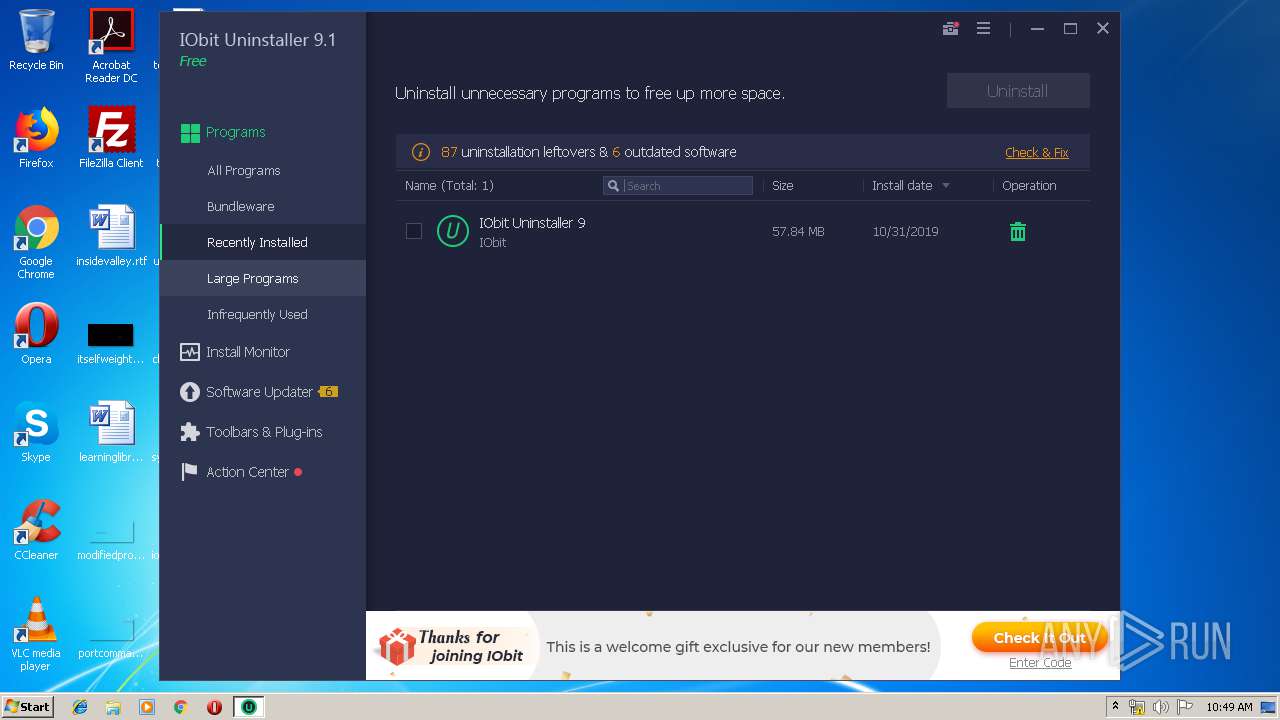Click the Software Updater 6 badge
Image resolution: width=1280 pixels, height=720 pixels.
point(328,392)
